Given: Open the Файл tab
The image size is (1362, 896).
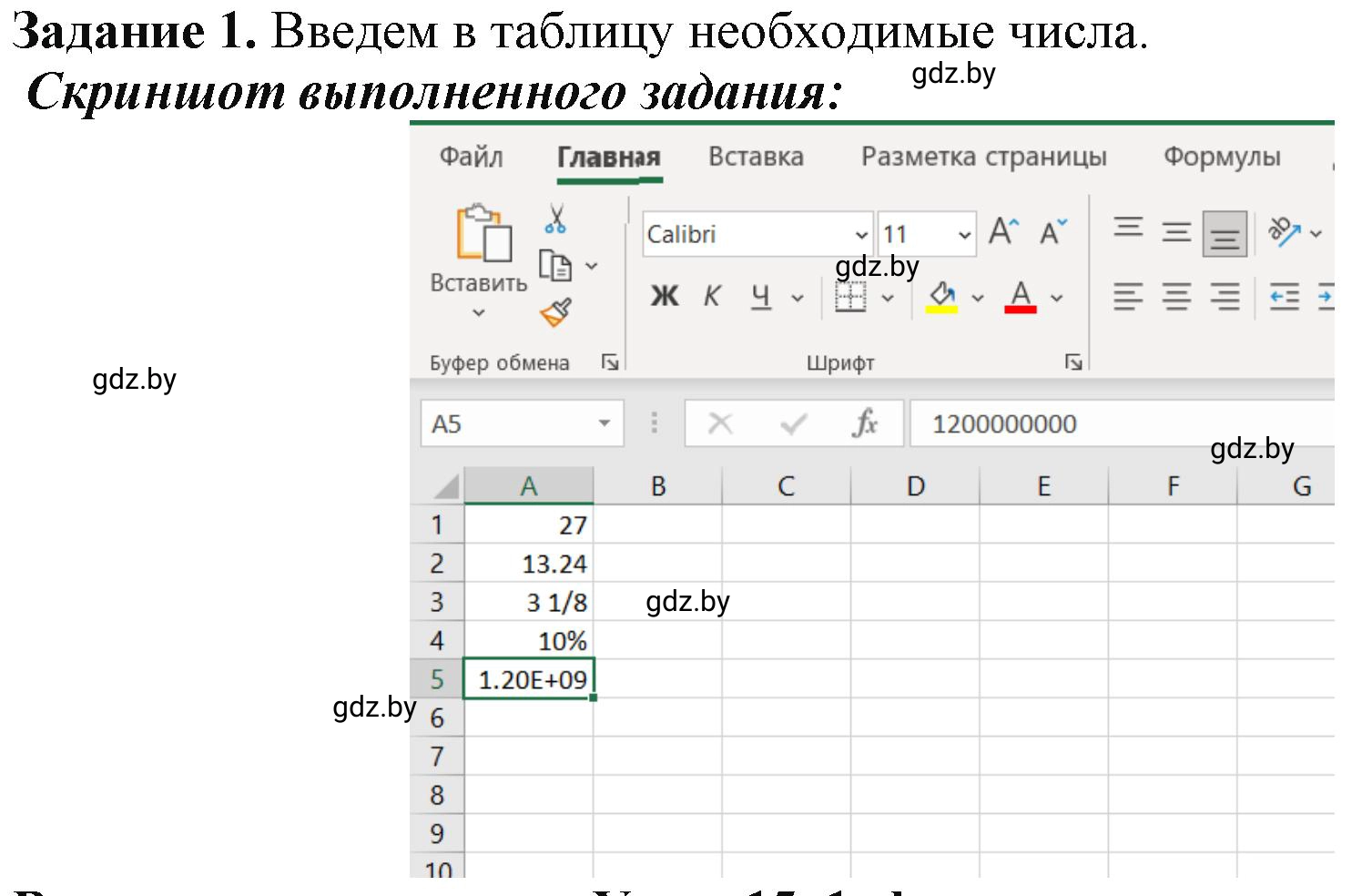Looking at the screenshot, I should pos(471,157).
